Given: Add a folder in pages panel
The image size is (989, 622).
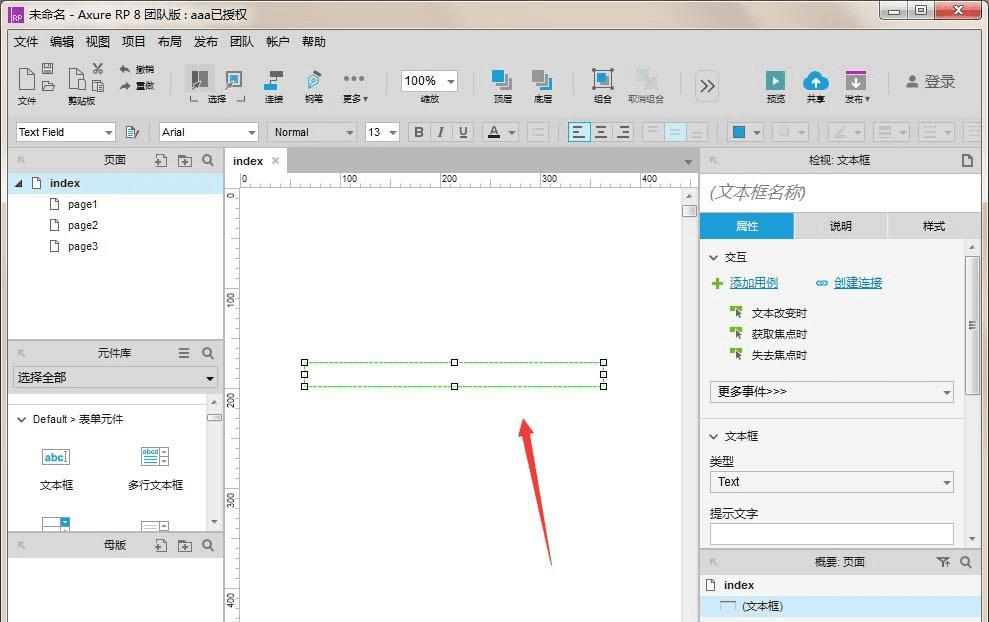Looking at the screenshot, I should 185,161.
